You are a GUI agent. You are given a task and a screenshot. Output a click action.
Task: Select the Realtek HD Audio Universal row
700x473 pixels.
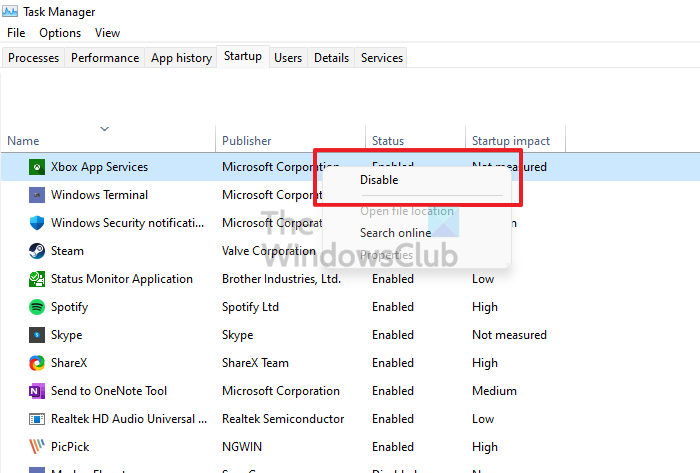pos(129,419)
